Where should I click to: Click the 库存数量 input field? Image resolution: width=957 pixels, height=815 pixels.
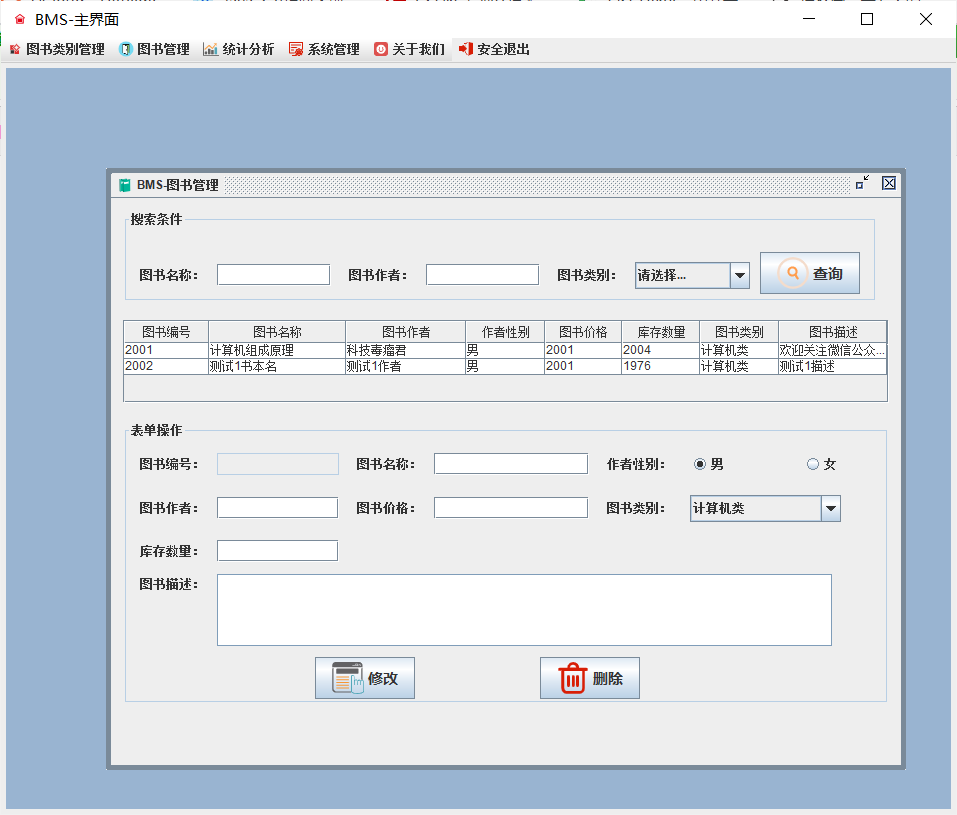click(x=278, y=551)
